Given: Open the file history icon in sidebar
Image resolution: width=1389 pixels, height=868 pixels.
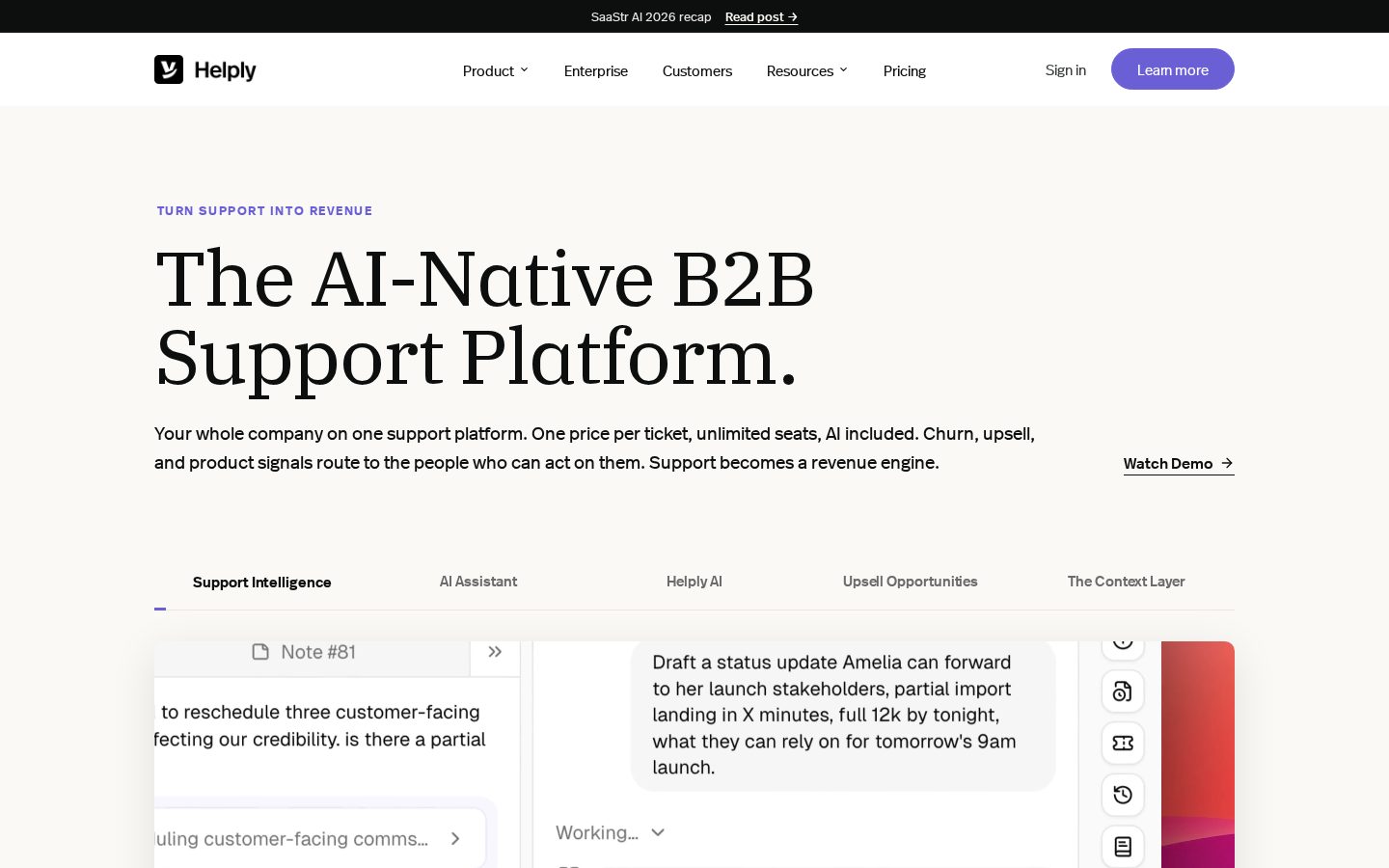Looking at the screenshot, I should point(1123,692).
